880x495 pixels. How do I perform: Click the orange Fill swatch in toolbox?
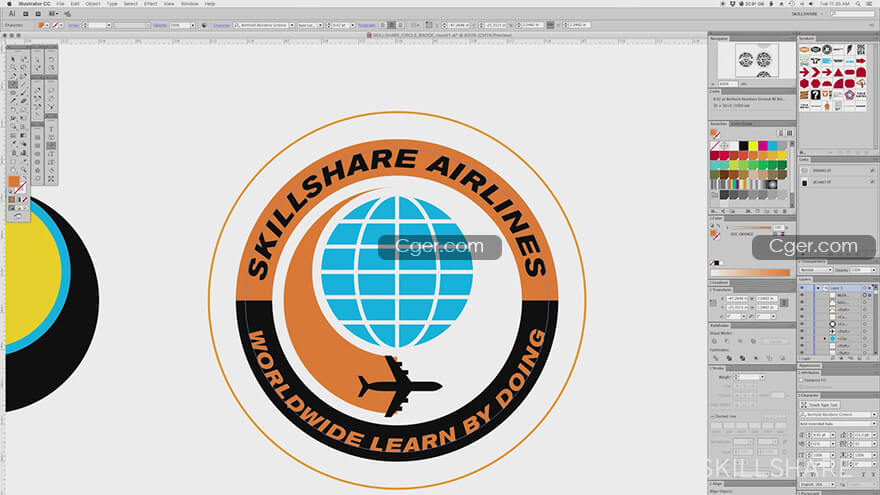[x=13, y=181]
